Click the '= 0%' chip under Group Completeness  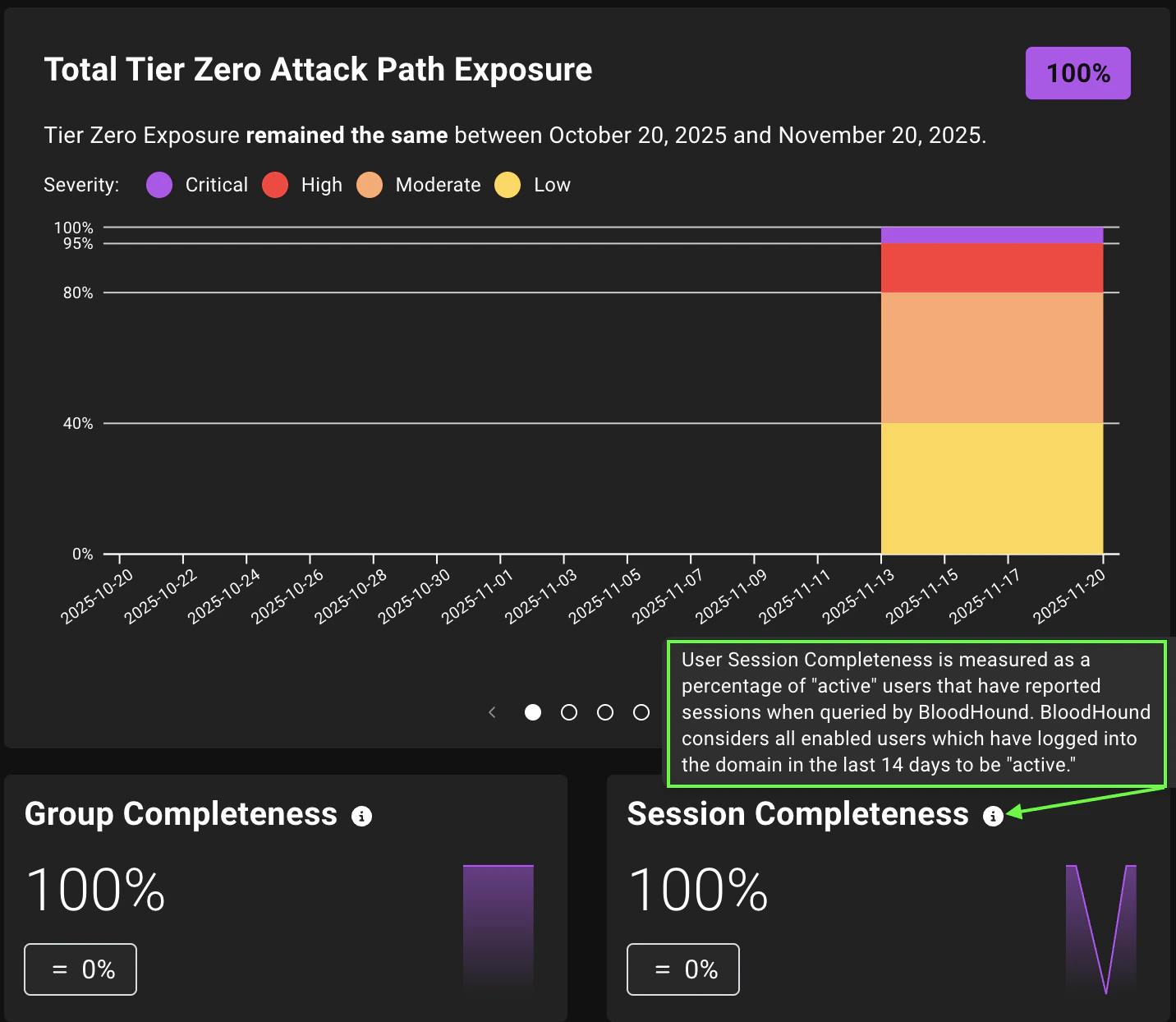(x=80, y=969)
